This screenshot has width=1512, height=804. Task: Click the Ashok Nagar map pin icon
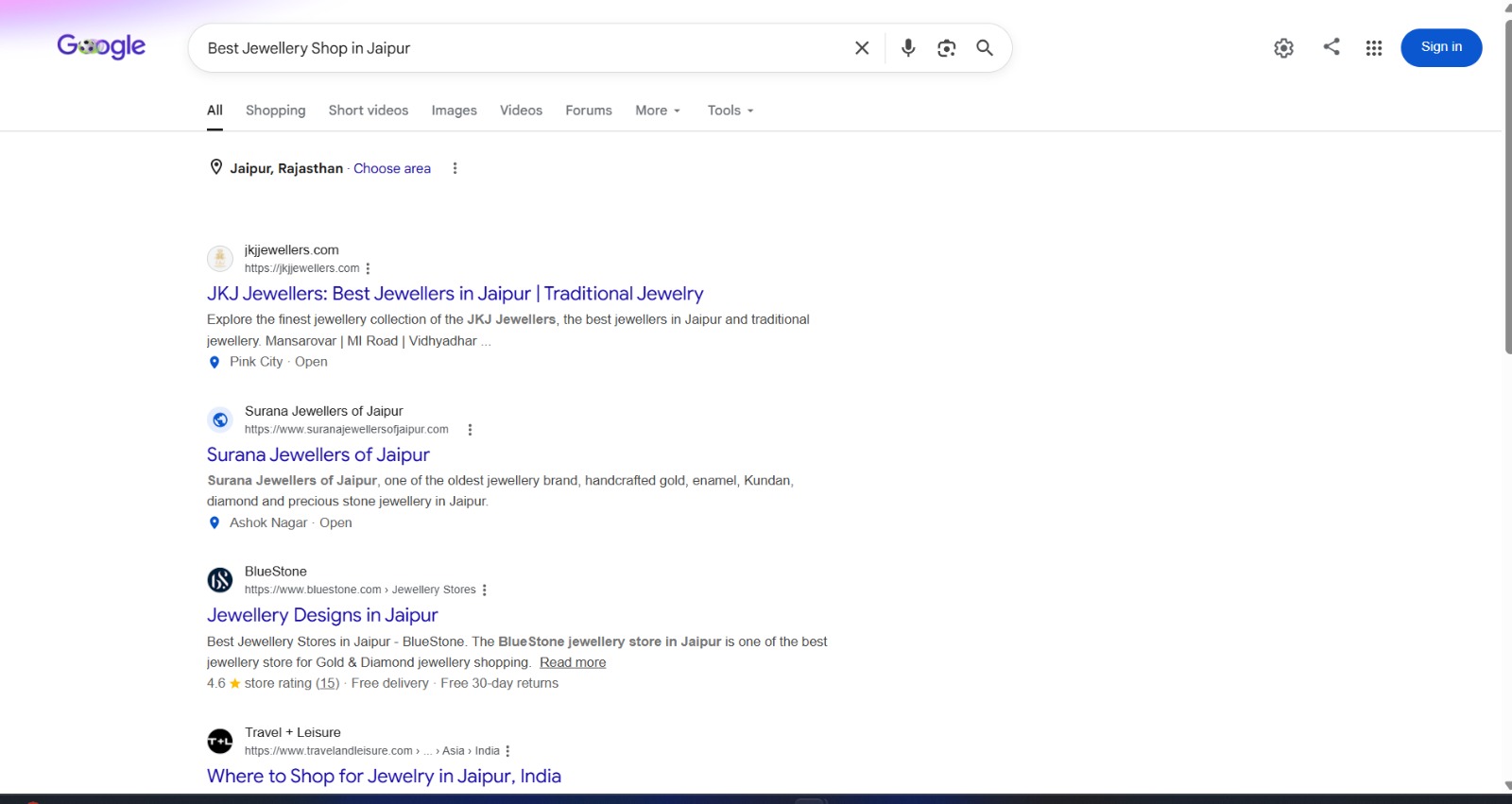coord(215,522)
